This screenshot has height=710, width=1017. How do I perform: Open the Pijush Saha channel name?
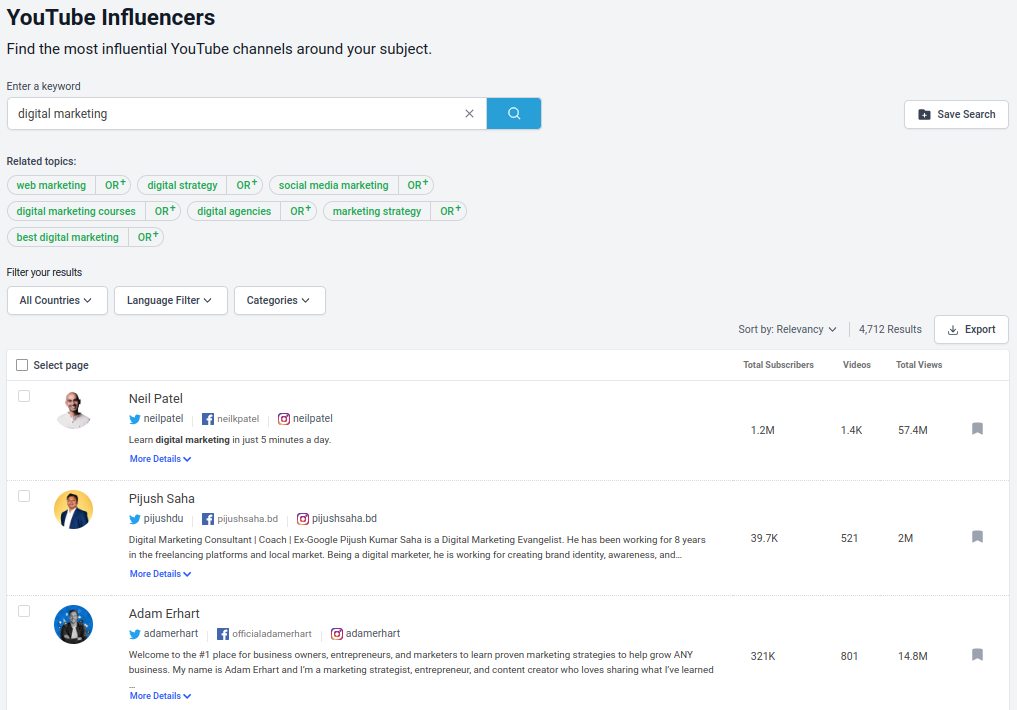(x=162, y=498)
